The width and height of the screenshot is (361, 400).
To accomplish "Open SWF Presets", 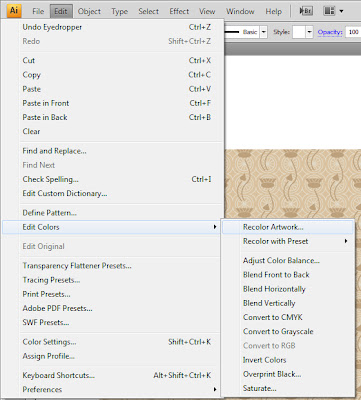I will coord(113,322).
